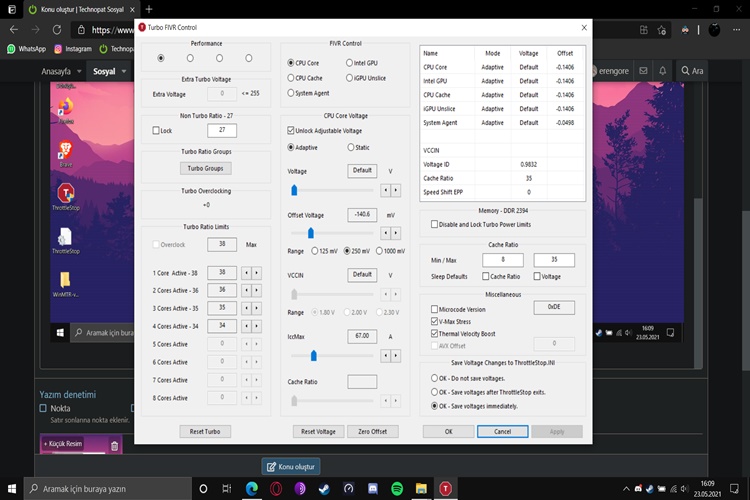This screenshot has width=750, height=500.
Task: Select second Performance profile radio button
Action: click(x=190, y=58)
